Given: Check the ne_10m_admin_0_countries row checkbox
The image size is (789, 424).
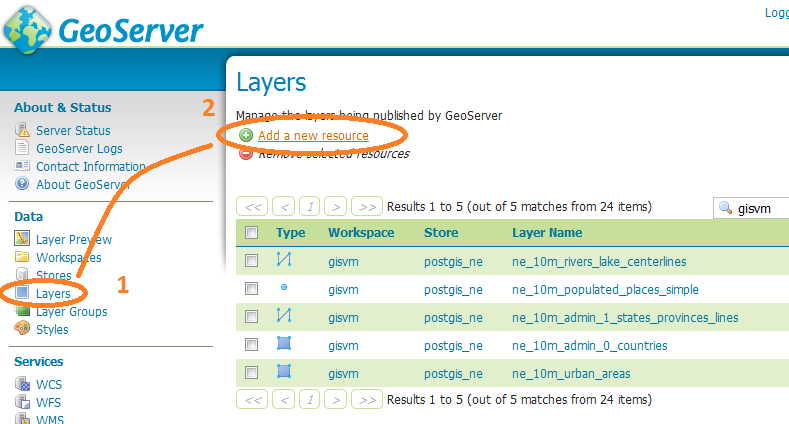Looking at the screenshot, I should click(251, 345).
